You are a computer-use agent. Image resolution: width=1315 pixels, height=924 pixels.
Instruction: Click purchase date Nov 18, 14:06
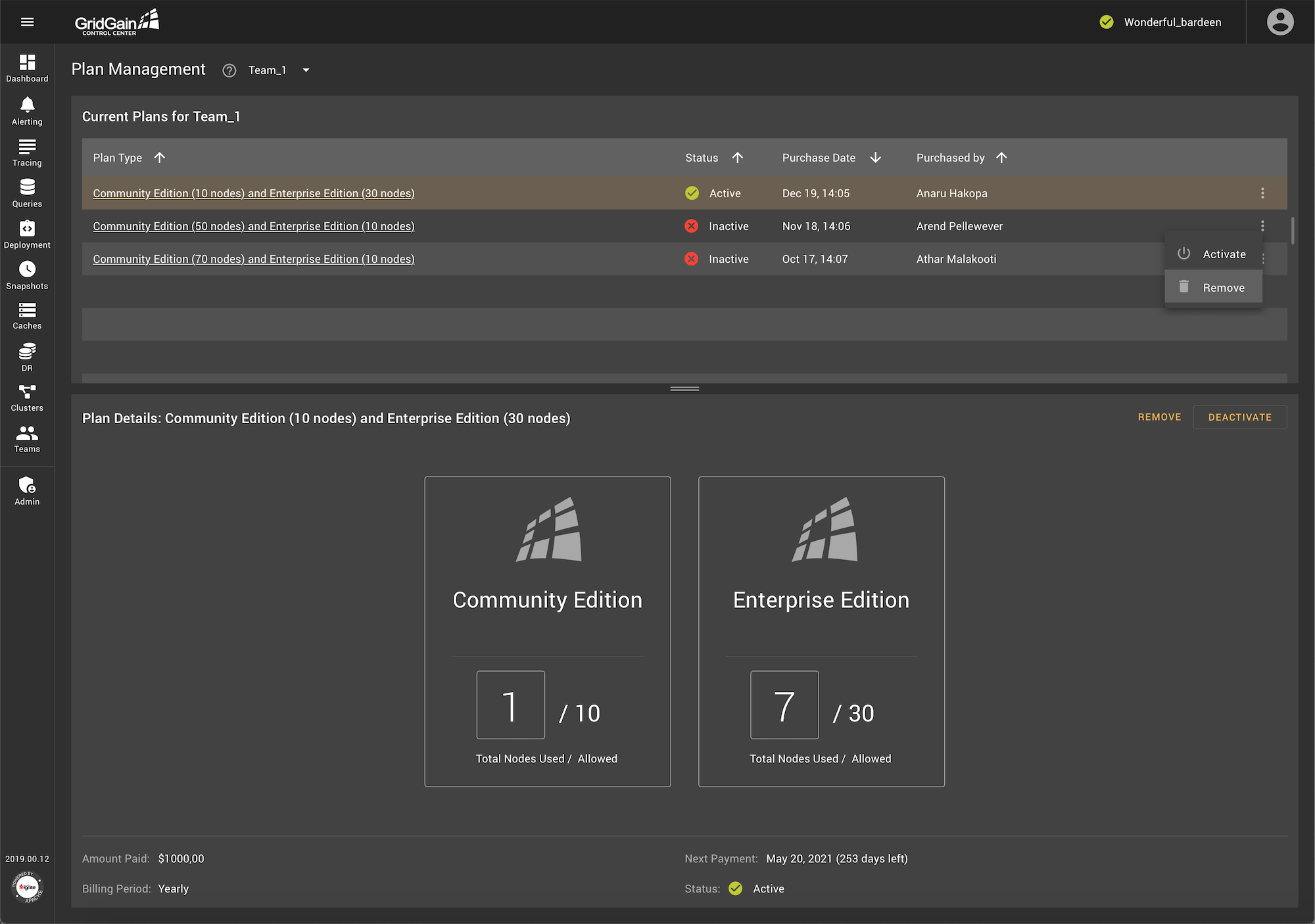tap(816, 226)
